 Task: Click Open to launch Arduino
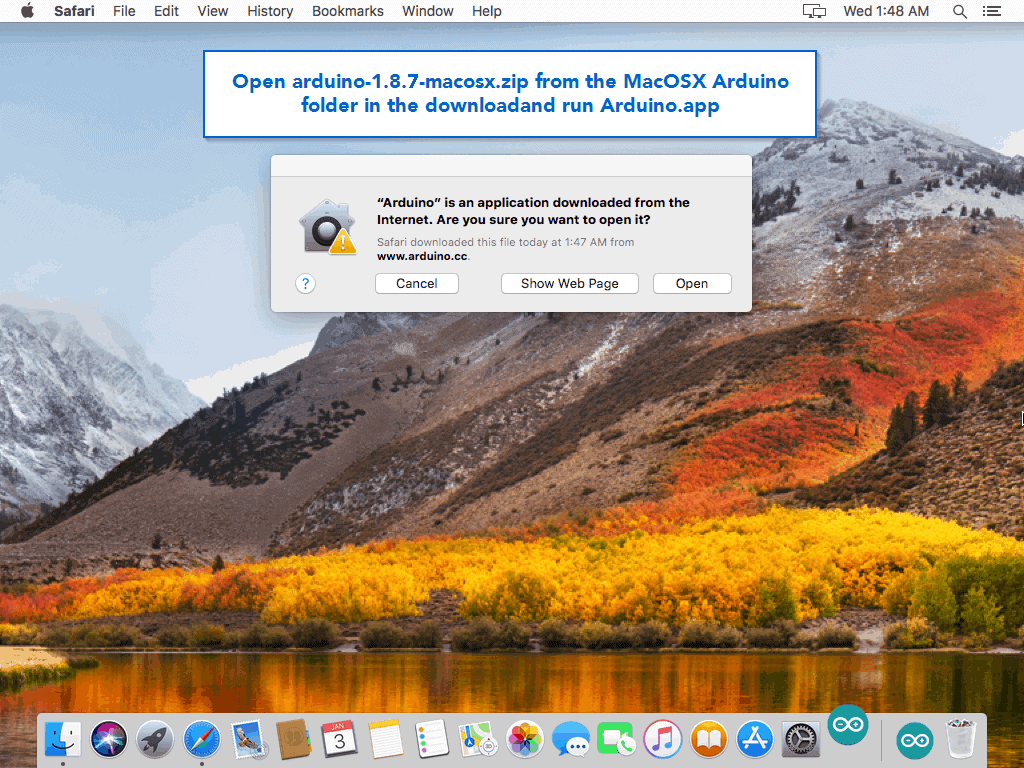pos(692,283)
